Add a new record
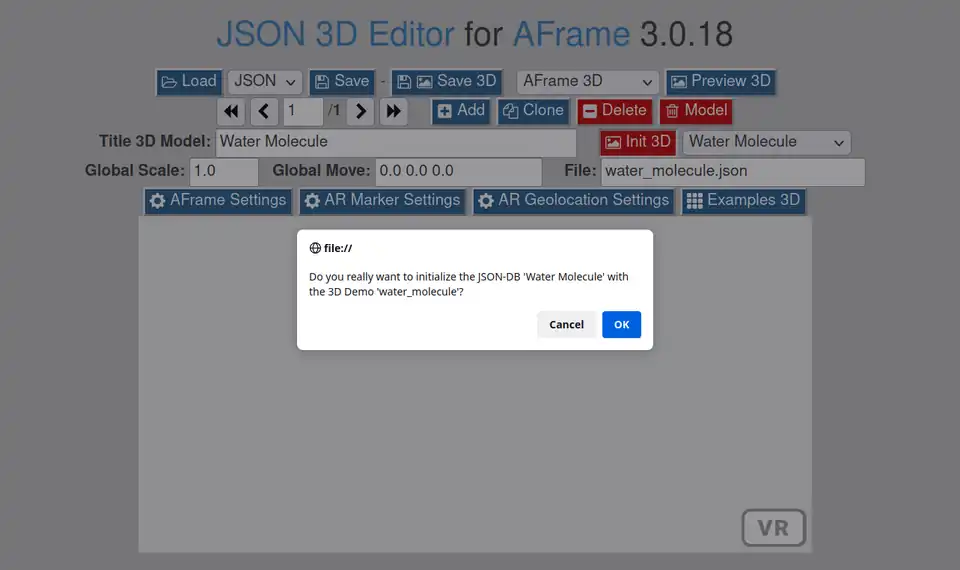Image resolution: width=960 pixels, height=570 pixels. [x=461, y=111]
